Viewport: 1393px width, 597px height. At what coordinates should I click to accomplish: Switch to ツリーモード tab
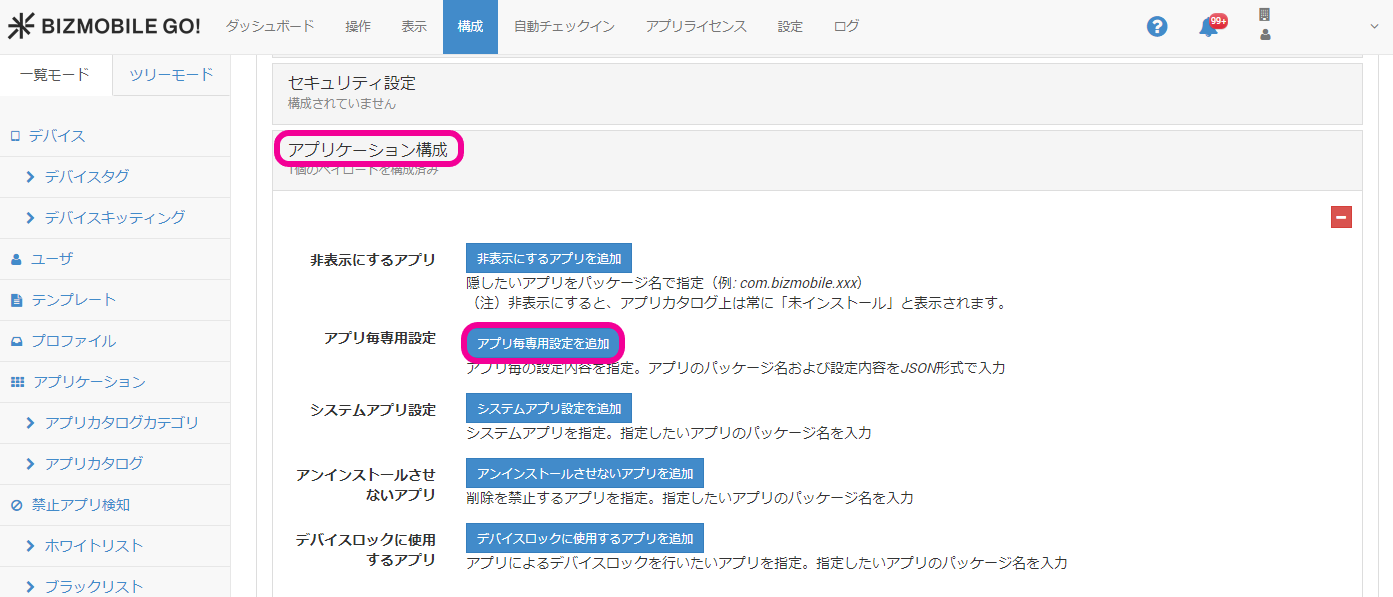[171, 75]
